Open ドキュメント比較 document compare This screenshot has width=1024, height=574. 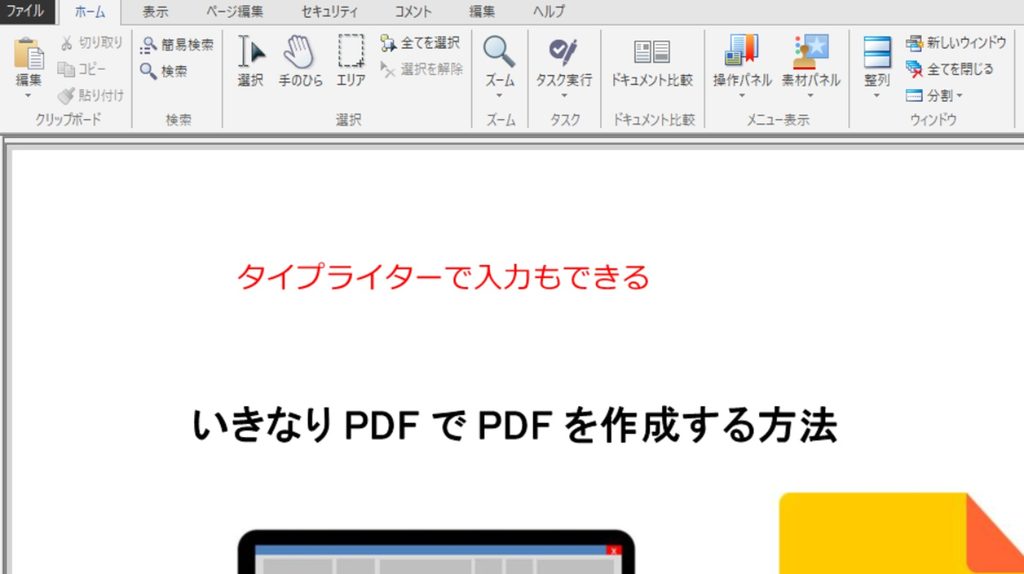pyautogui.click(x=652, y=62)
